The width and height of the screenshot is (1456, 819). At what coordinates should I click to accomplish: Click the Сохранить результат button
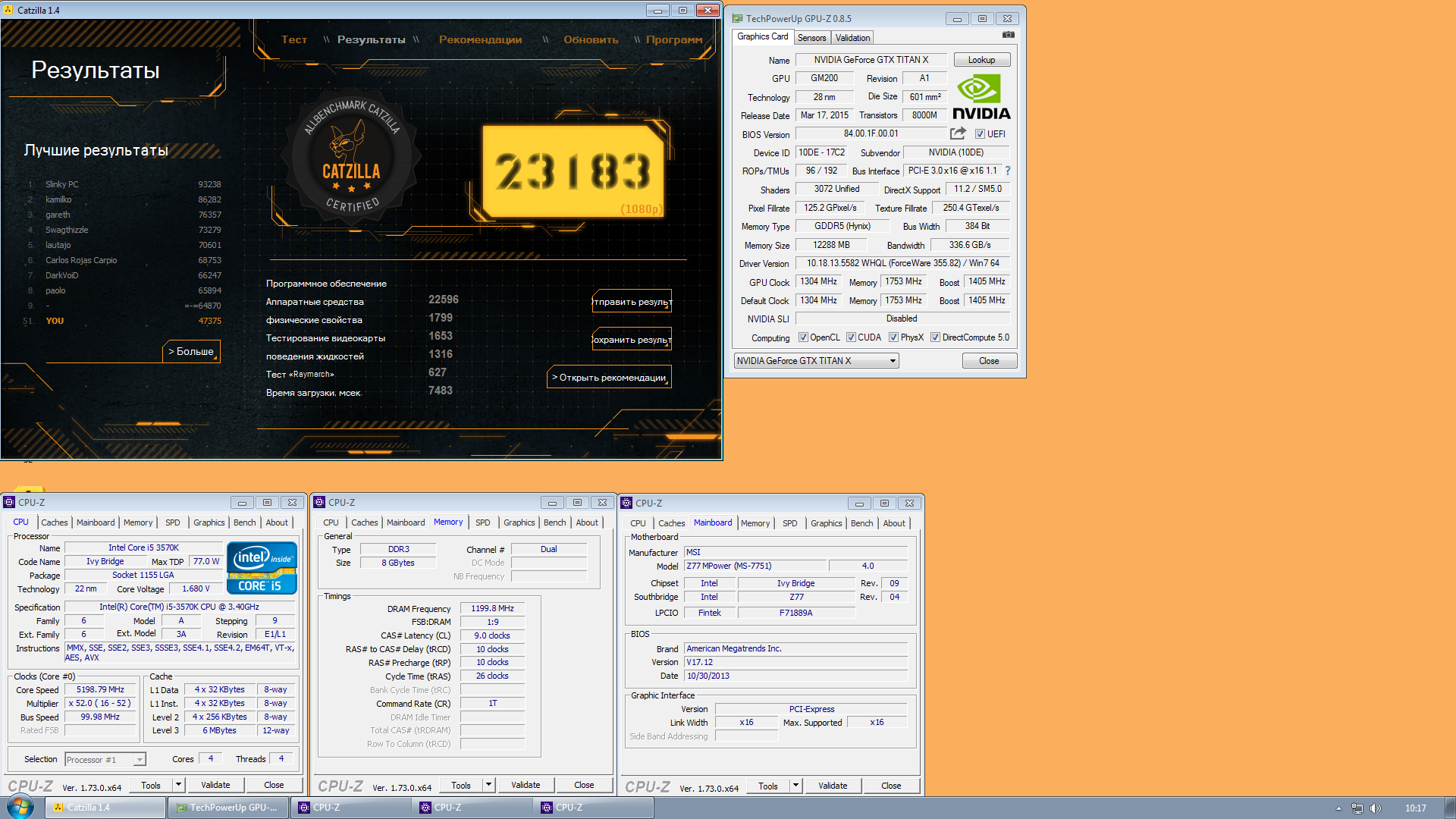632,340
